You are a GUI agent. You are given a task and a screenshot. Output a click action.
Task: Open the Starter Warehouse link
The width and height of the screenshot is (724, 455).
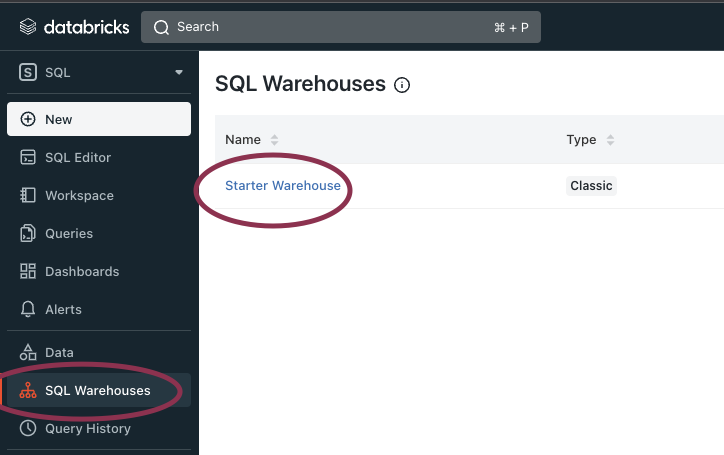[283, 186]
